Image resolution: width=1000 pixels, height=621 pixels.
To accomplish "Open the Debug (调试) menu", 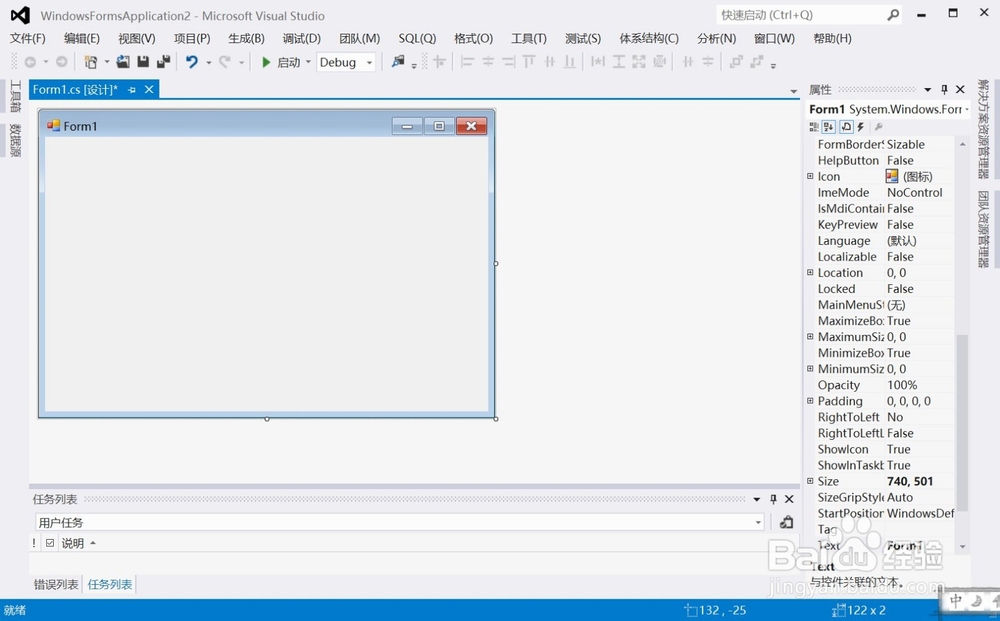I will tap(302, 38).
